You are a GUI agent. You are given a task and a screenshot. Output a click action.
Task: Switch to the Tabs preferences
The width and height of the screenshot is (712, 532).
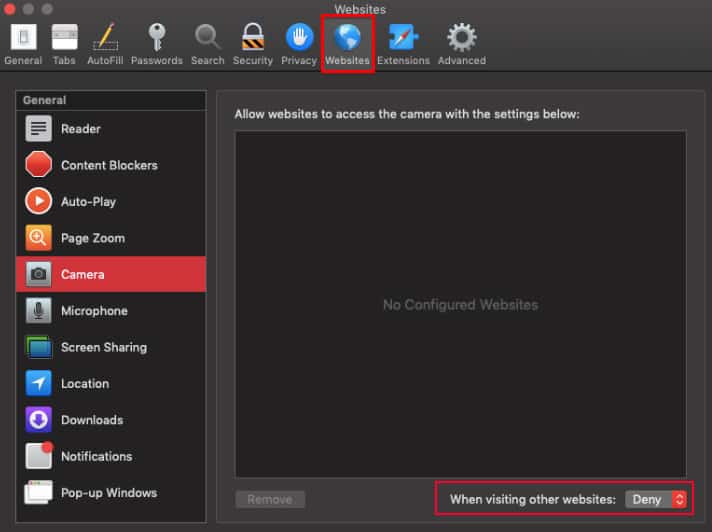point(64,44)
